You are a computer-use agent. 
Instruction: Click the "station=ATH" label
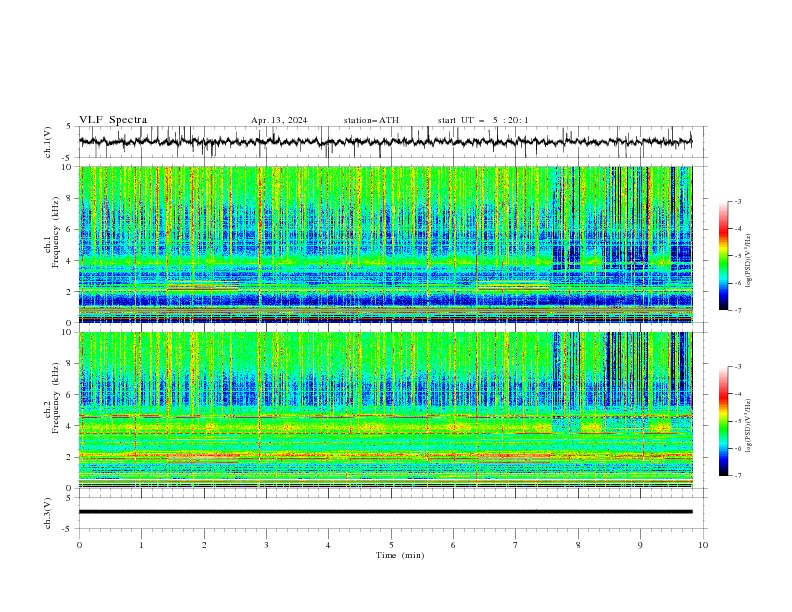click(371, 120)
